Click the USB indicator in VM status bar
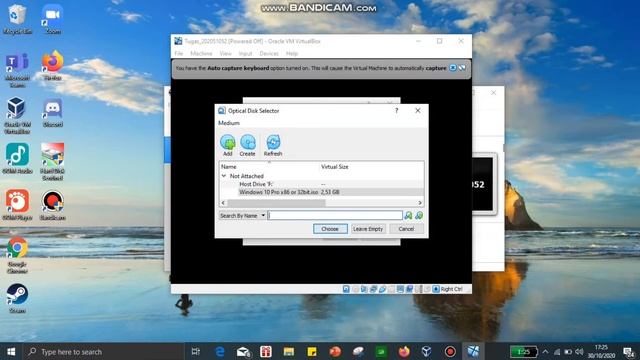This screenshot has height=360, width=640. (x=382, y=289)
